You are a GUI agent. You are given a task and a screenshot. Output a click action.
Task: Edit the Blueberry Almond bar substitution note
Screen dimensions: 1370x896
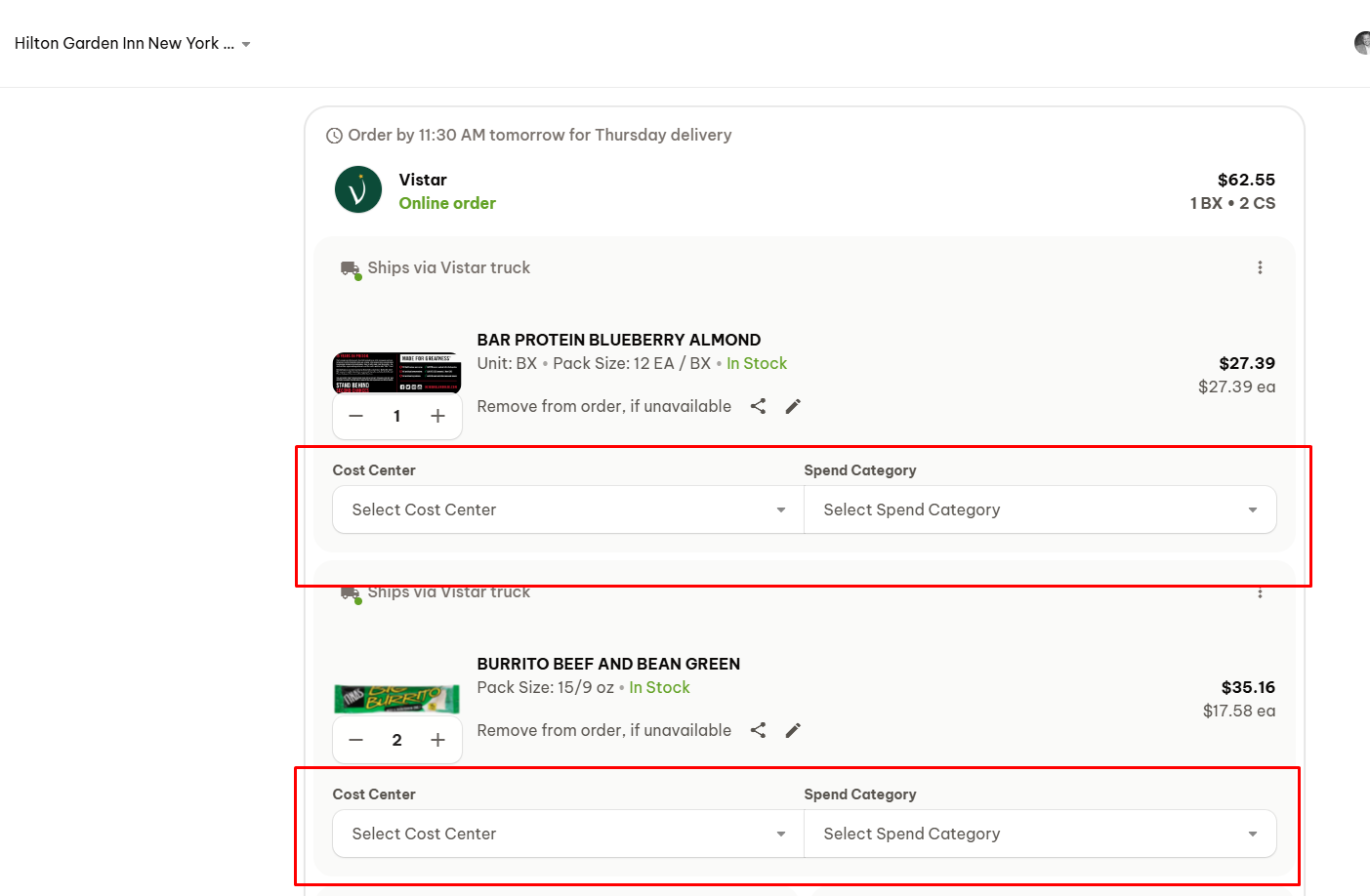tap(793, 406)
